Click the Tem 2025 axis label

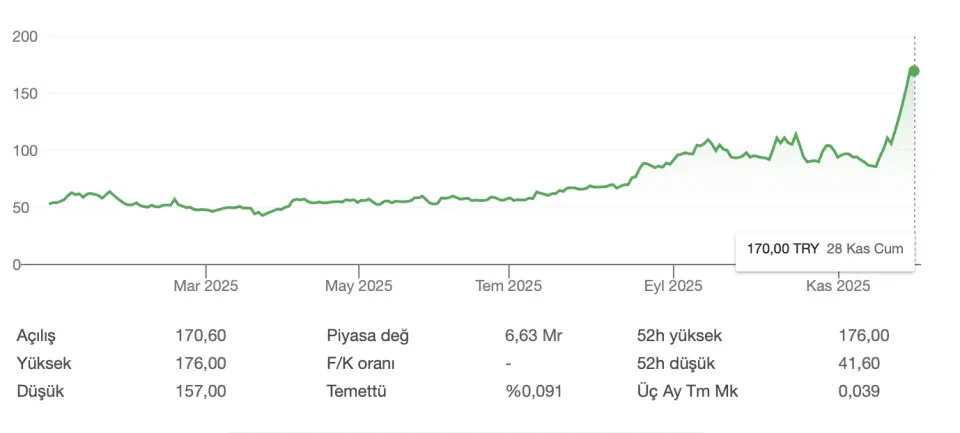click(x=508, y=286)
